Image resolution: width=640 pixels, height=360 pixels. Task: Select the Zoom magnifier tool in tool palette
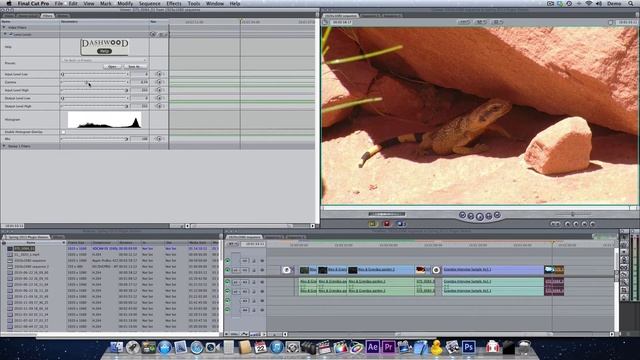pyautogui.click(x=624, y=282)
